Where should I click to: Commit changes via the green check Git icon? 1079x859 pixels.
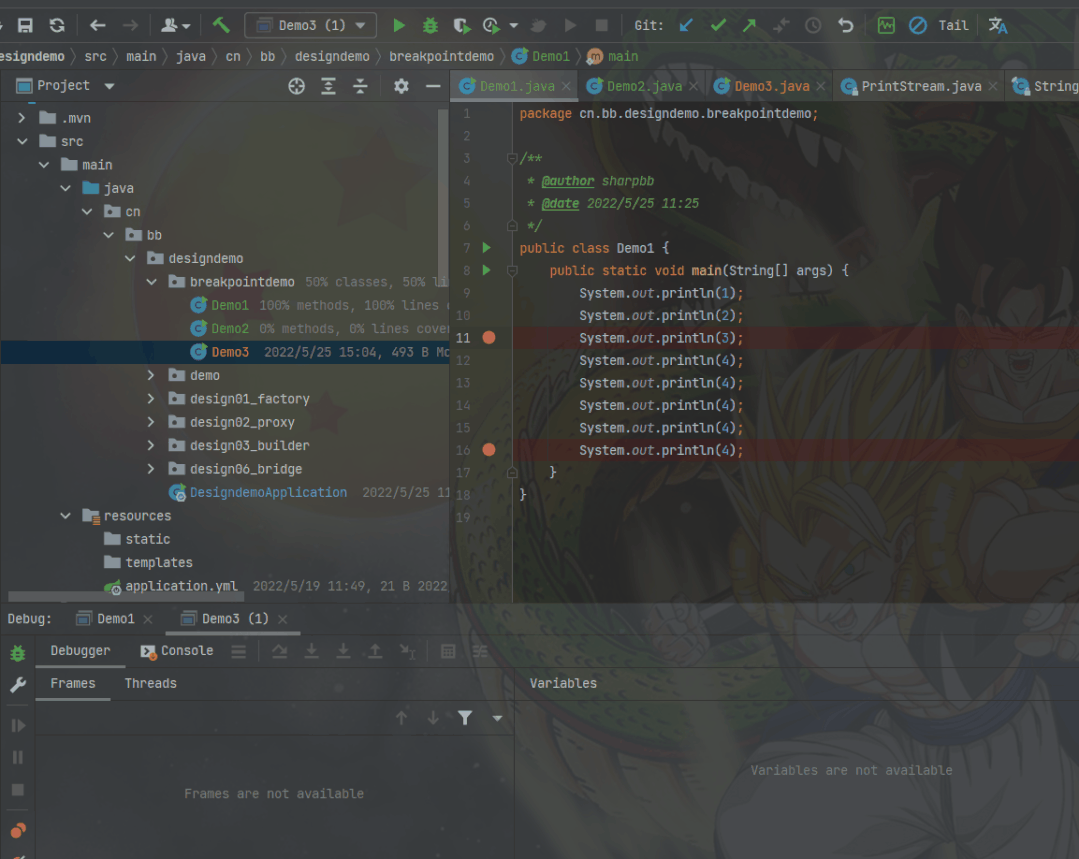[717, 25]
